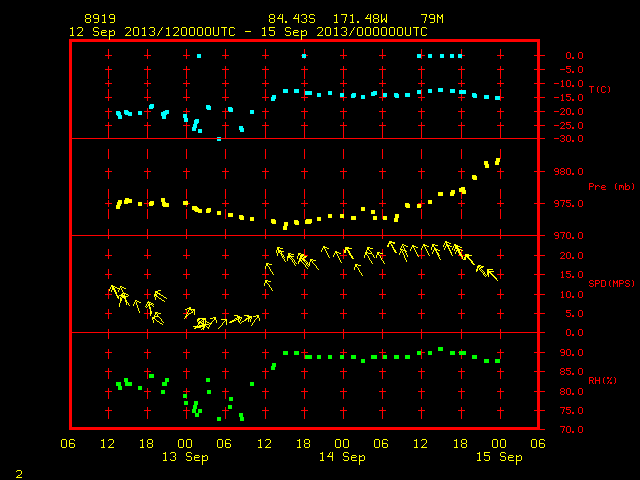Click the T(C) temperature axis label

tap(600, 89)
